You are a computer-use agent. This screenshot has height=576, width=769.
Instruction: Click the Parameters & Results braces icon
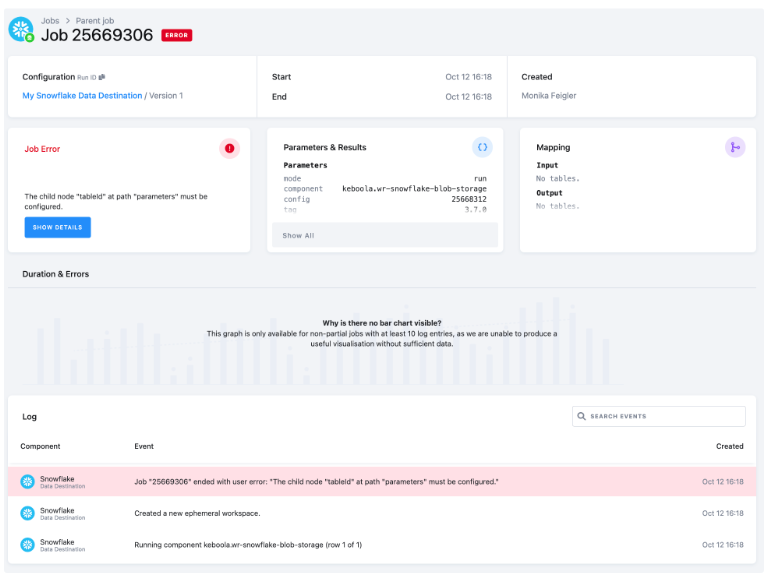482,147
